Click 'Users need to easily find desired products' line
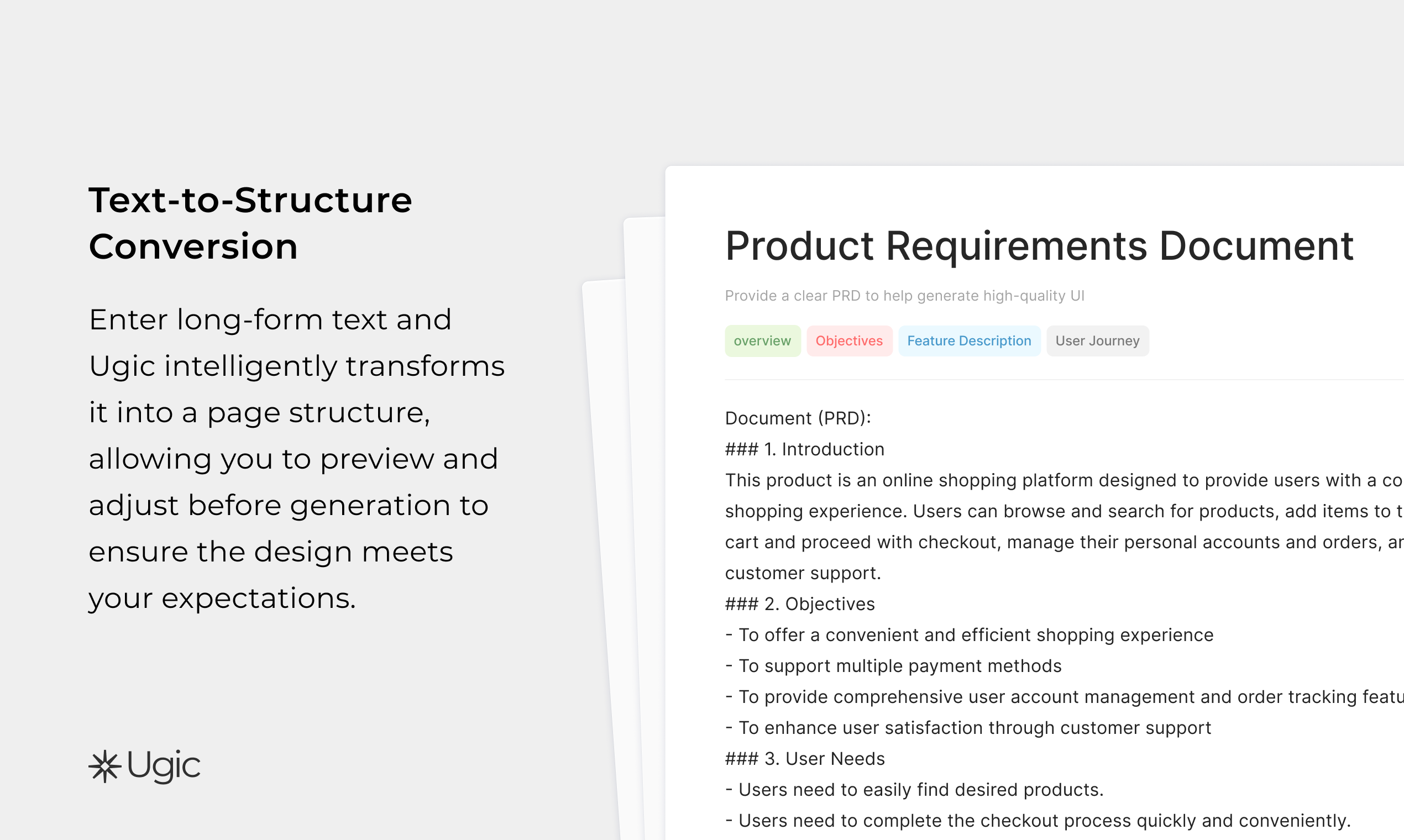Screen dimensions: 1404x840 (914, 790)
